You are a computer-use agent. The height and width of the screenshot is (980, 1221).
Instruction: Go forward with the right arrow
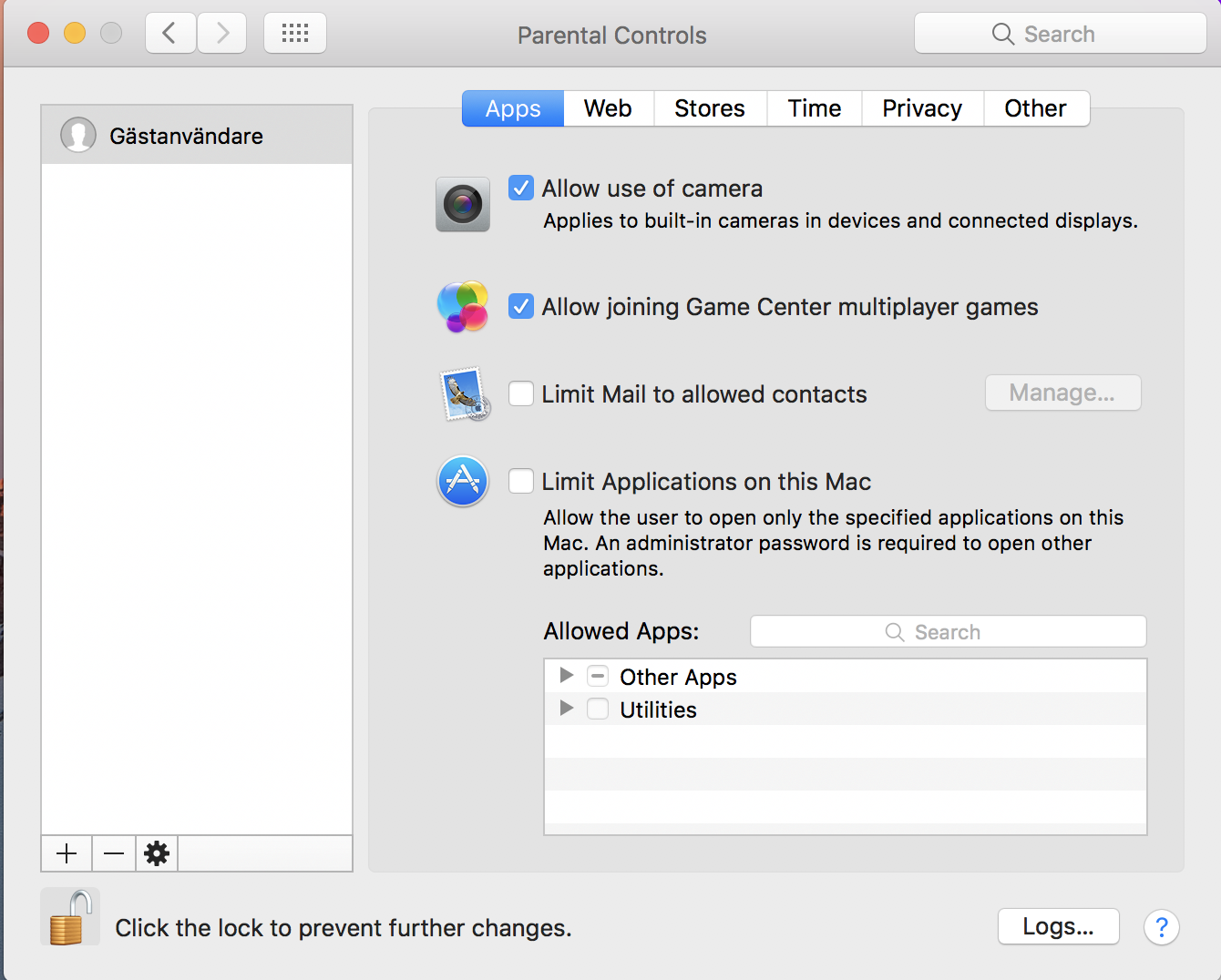pyautogui.click(x=222, y=34)
